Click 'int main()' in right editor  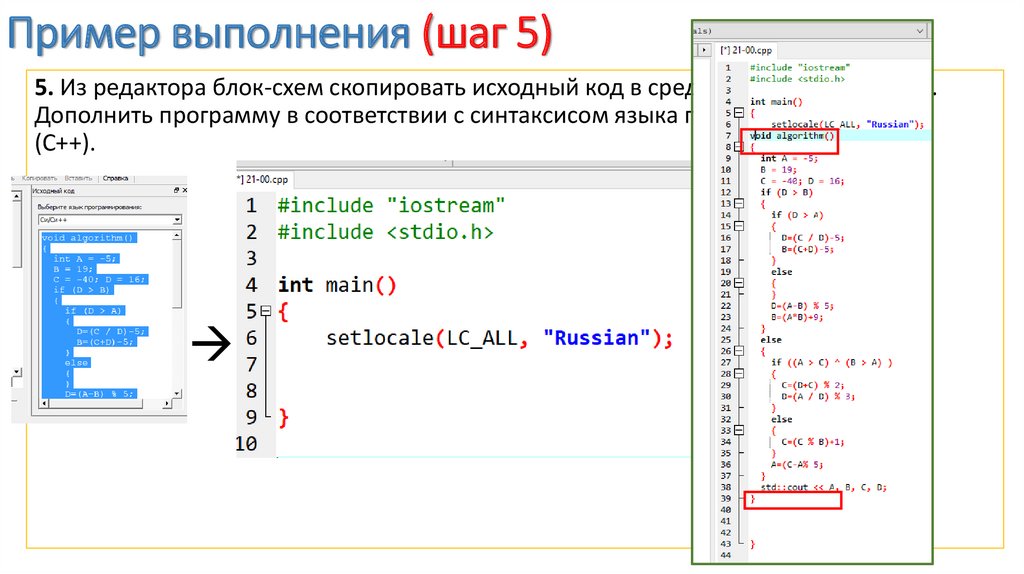pos(776,102)
